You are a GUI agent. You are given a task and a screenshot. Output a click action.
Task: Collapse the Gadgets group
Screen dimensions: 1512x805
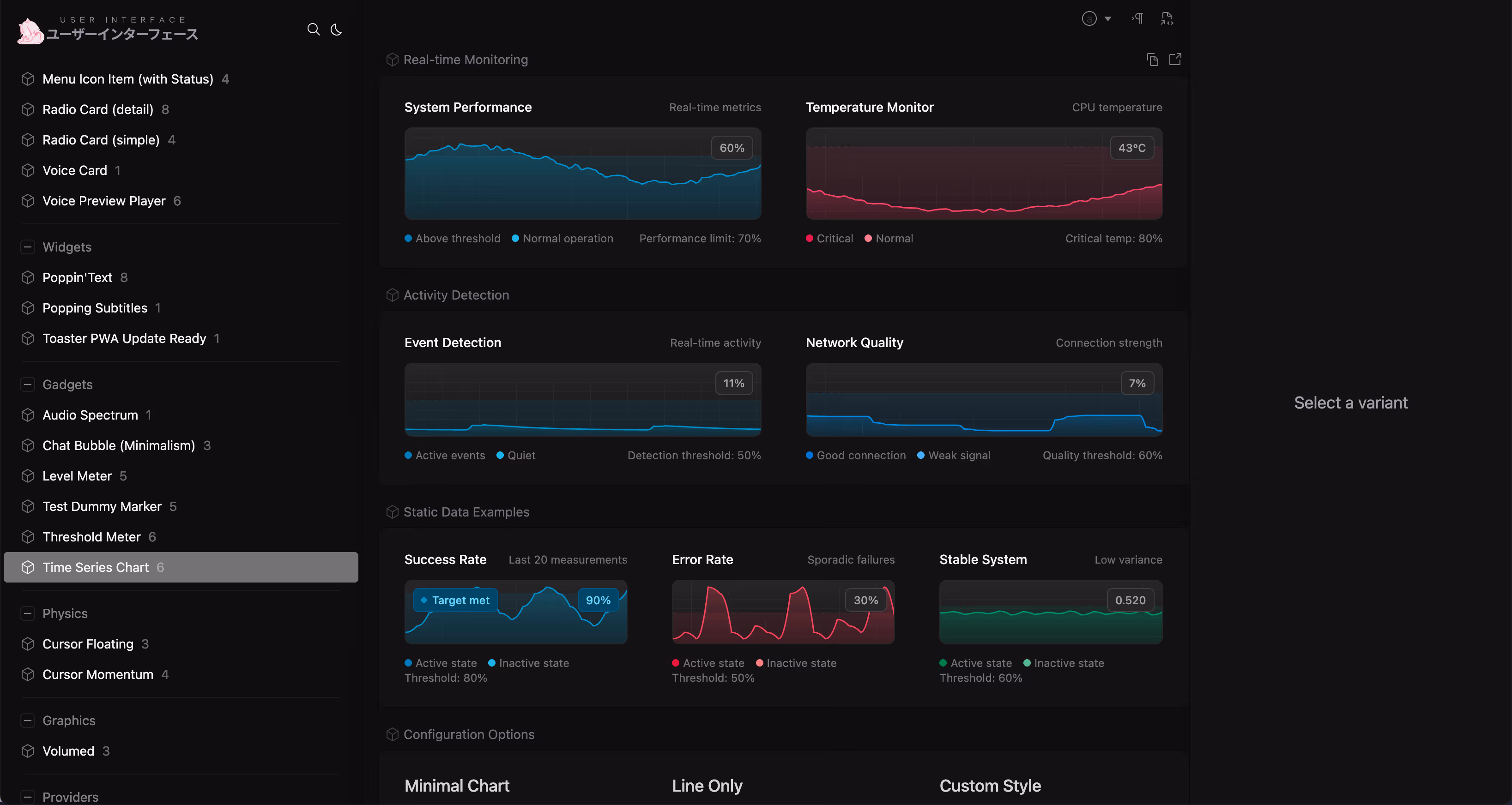(28, 384)
